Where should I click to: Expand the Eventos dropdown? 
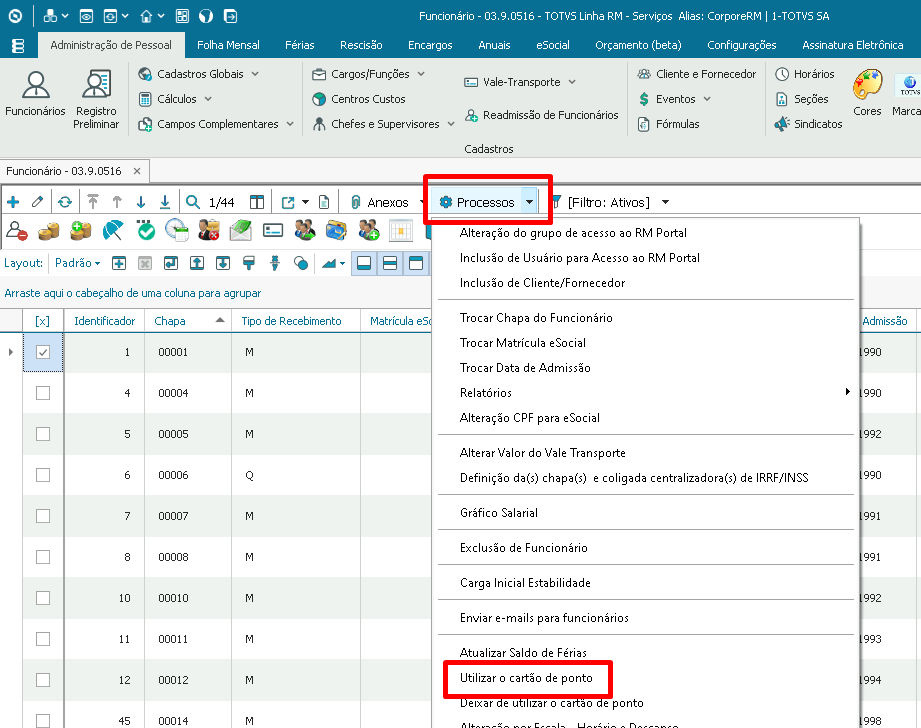click(x=707, y=99)
